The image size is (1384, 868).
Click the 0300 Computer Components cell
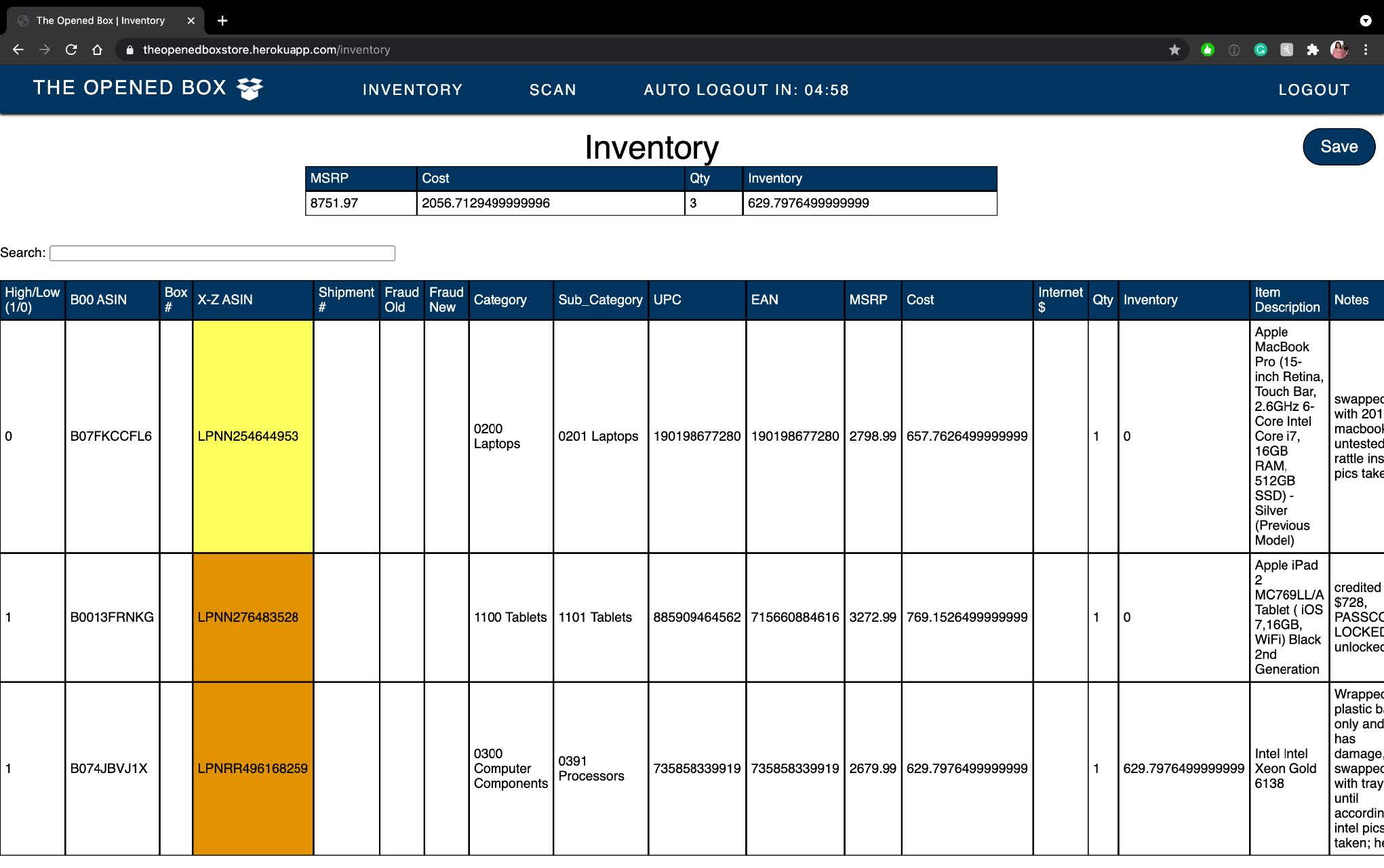(x=511, y=768)
